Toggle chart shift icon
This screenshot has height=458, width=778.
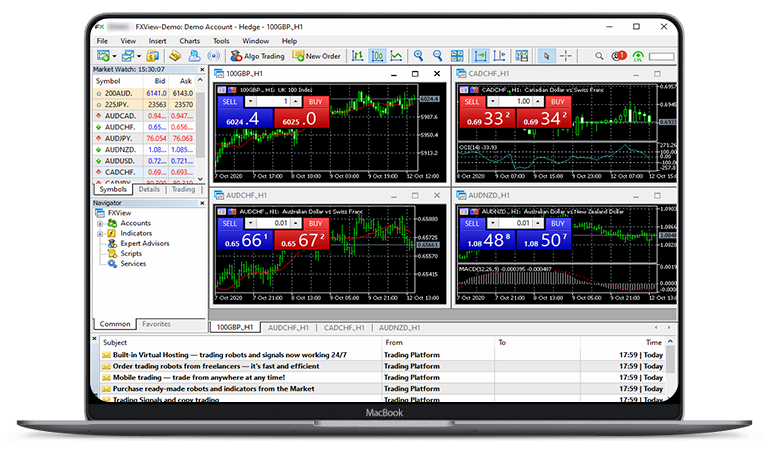pyautogui.click(x=500, y=56)
